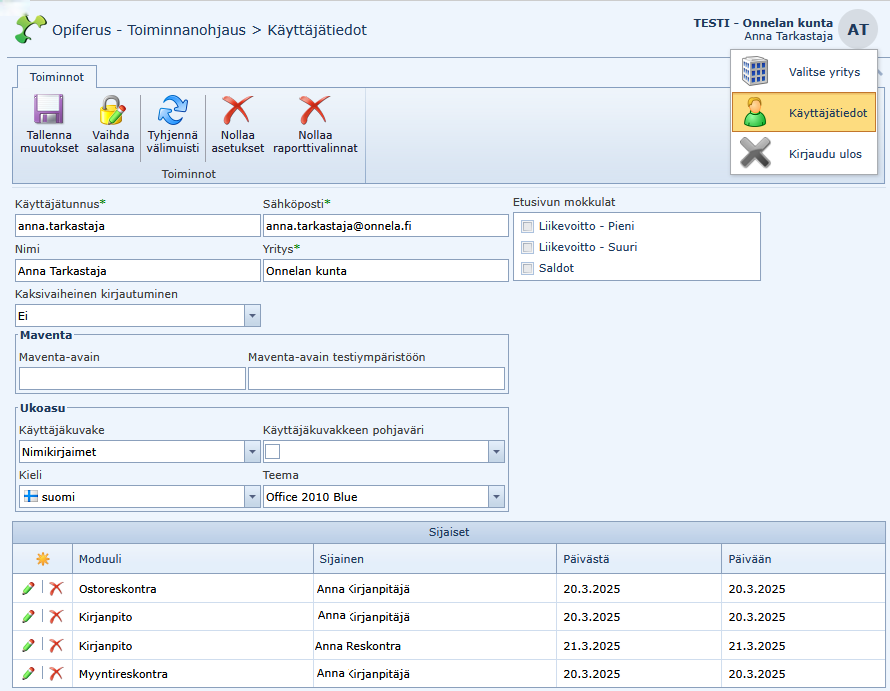Click the Maventa-avain input field
This screenshot has height=691, width=890.
tap(132, 379)
